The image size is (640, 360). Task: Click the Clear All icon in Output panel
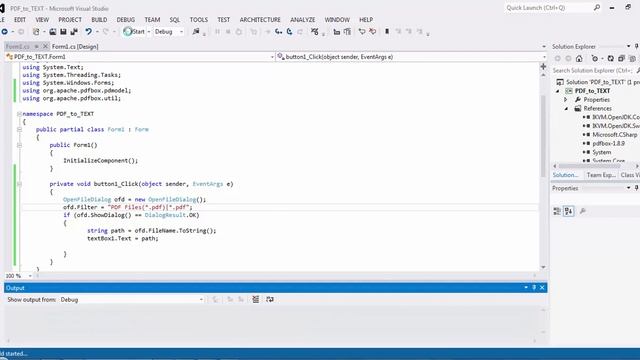[x=256, y=300]
